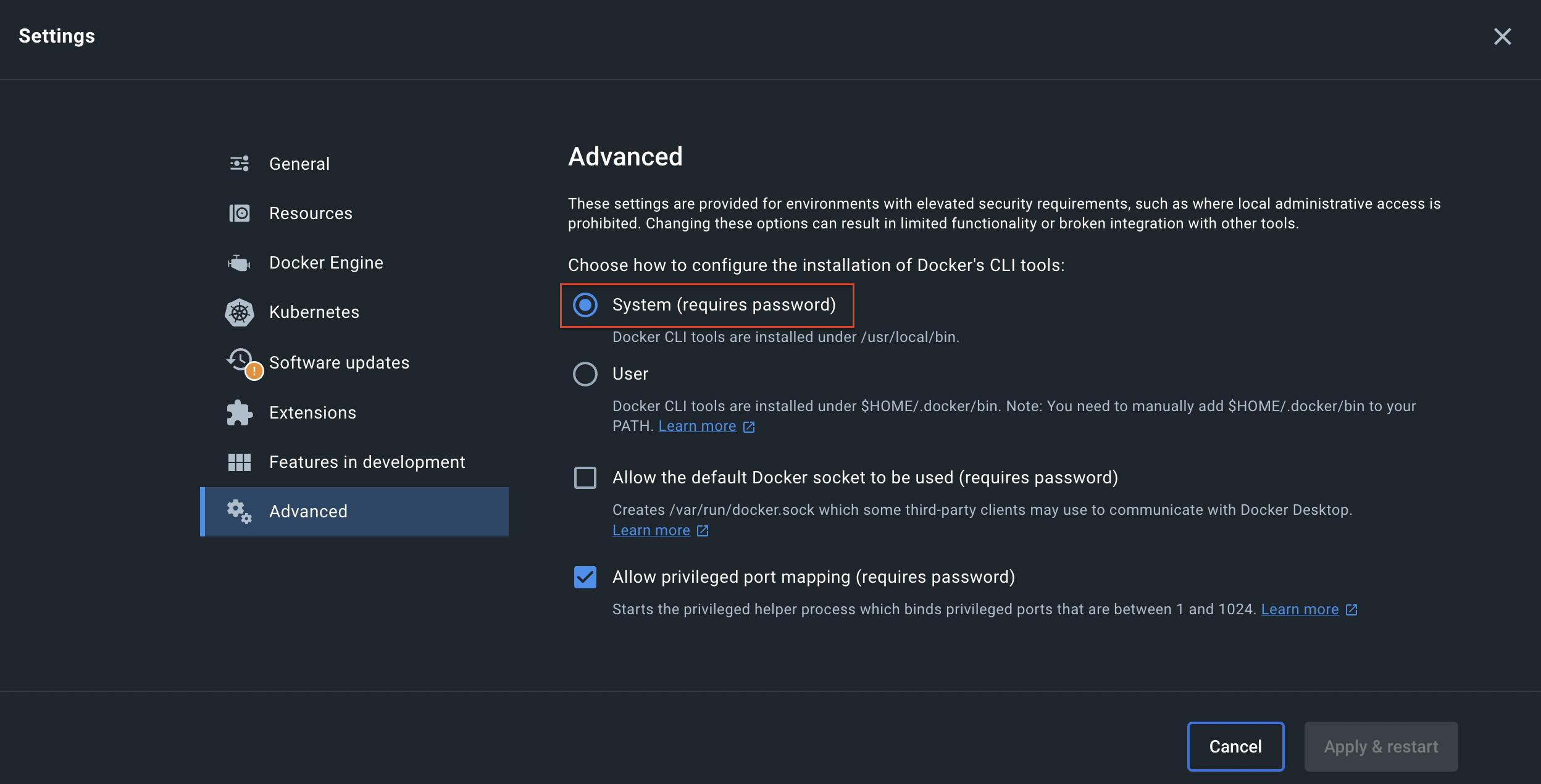Click the Extensions puzzle piece icon
This screenshot has height=784, width=1541.
pos(240,412)
